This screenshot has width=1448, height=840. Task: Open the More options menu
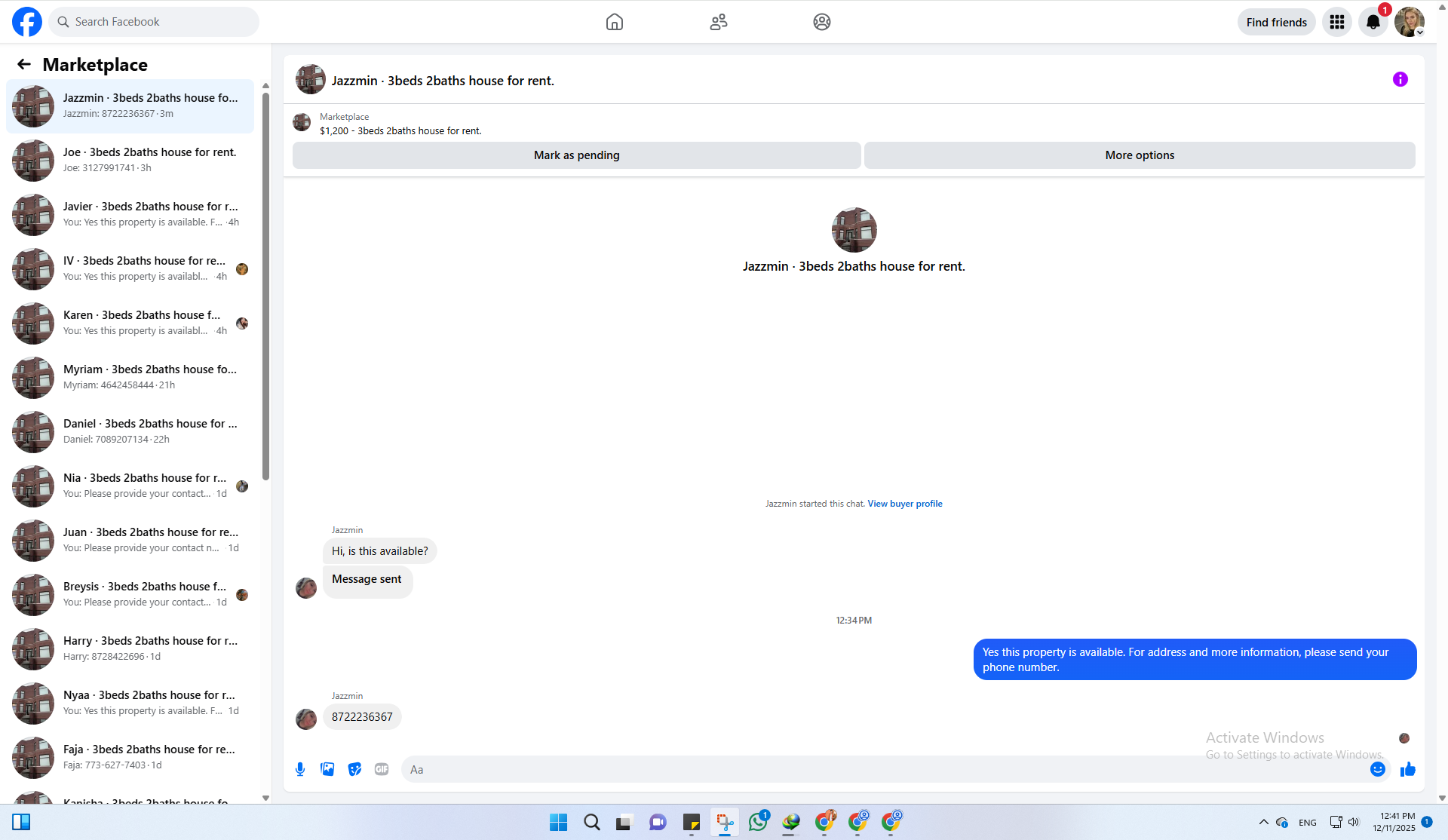click(x=1139, y=155)
